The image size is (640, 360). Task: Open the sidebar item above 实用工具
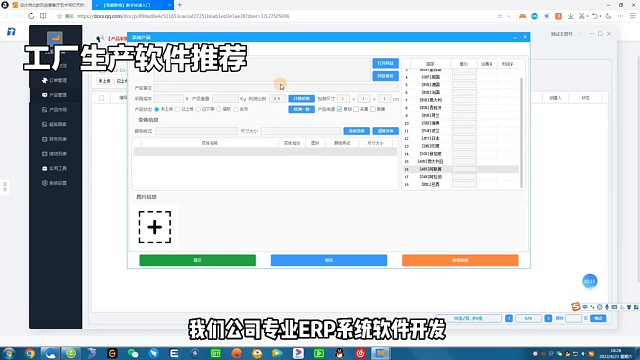[55, 154]
